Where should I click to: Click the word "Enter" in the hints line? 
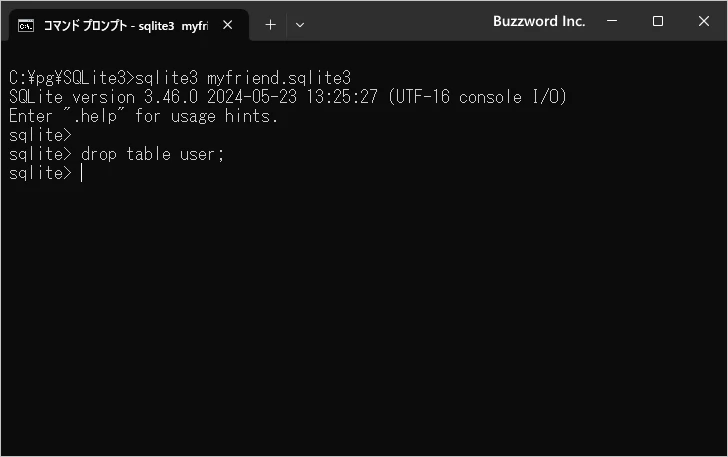click(31, 116)
